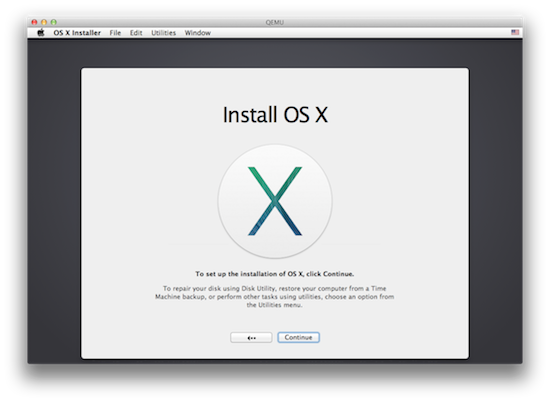Screen dimensions: 550x402
Task: Open the Apple menu icon
Action: pos(41,33)
